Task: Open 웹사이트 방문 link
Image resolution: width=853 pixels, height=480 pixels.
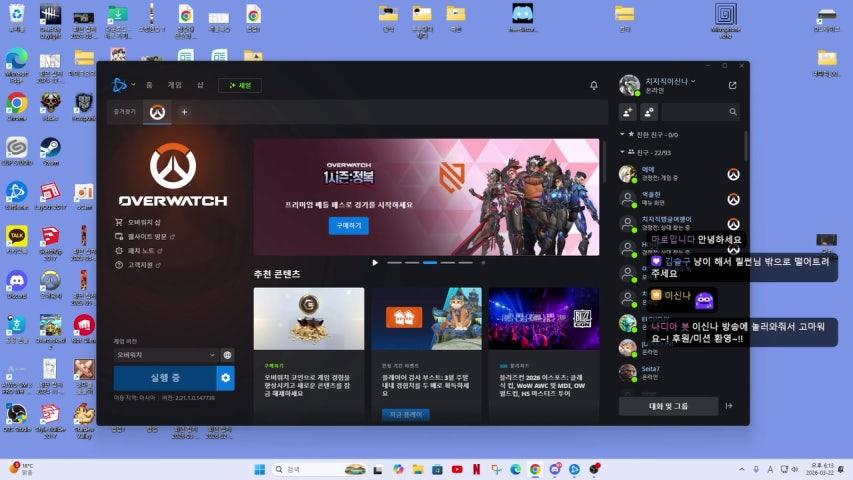Action: tap(145, 236)
